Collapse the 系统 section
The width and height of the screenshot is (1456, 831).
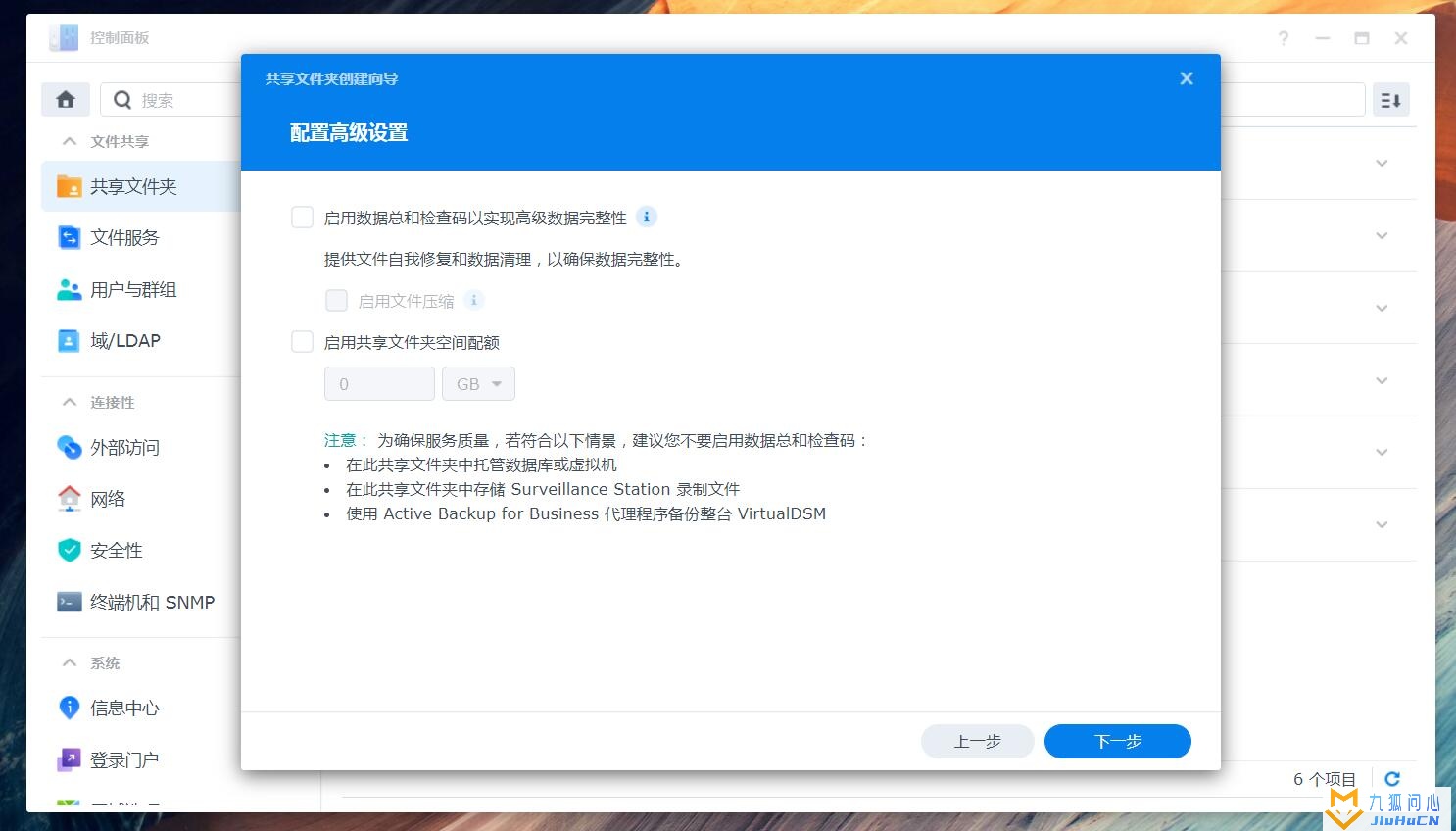(70, 662)
